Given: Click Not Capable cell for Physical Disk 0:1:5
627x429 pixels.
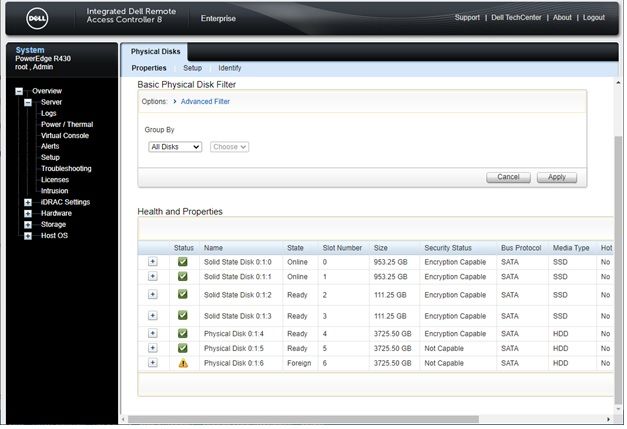Looking at the screenshot, I should pyautogui.click(x=444, y=348).
